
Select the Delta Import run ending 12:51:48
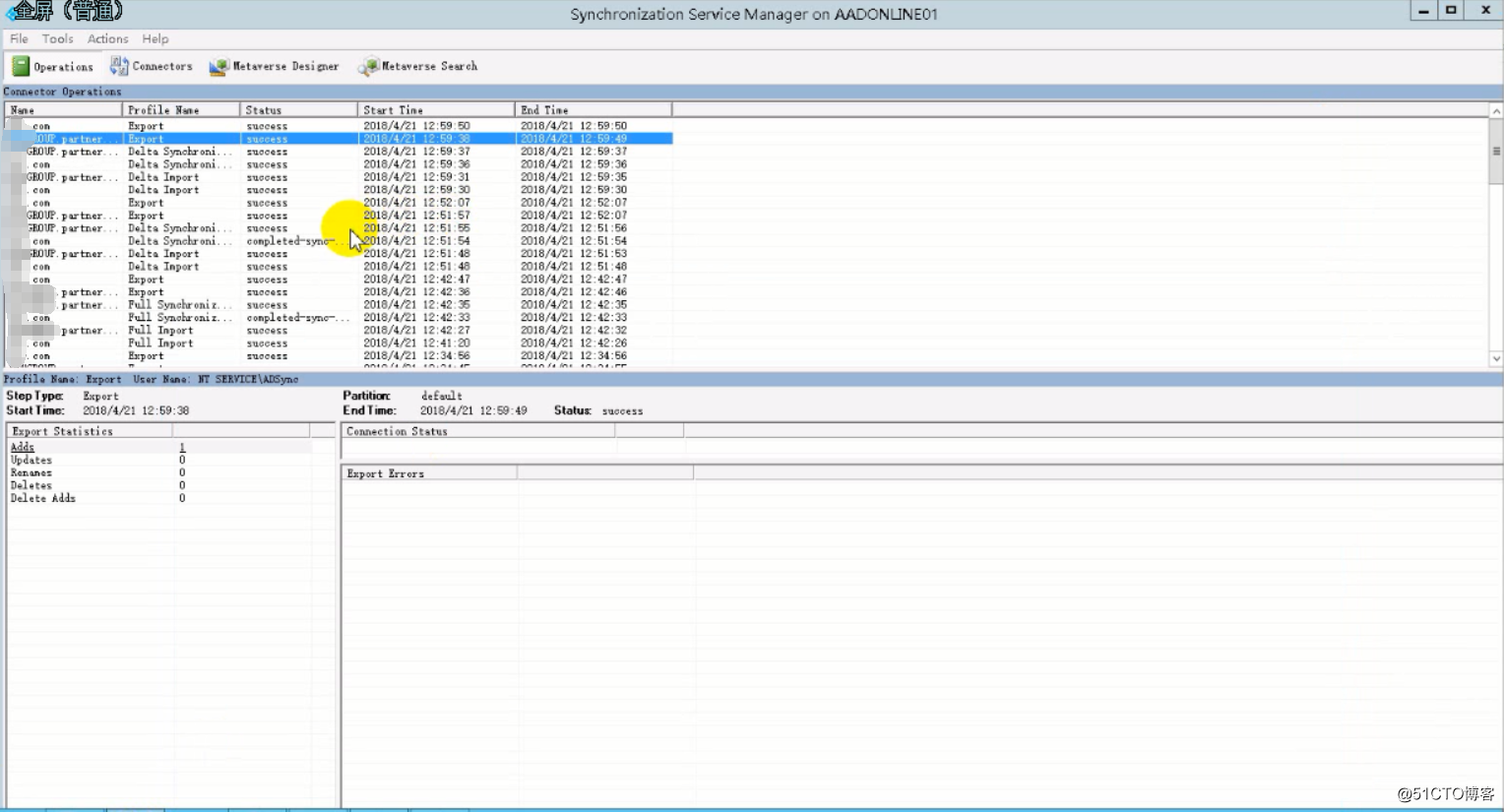click(339, 267)
